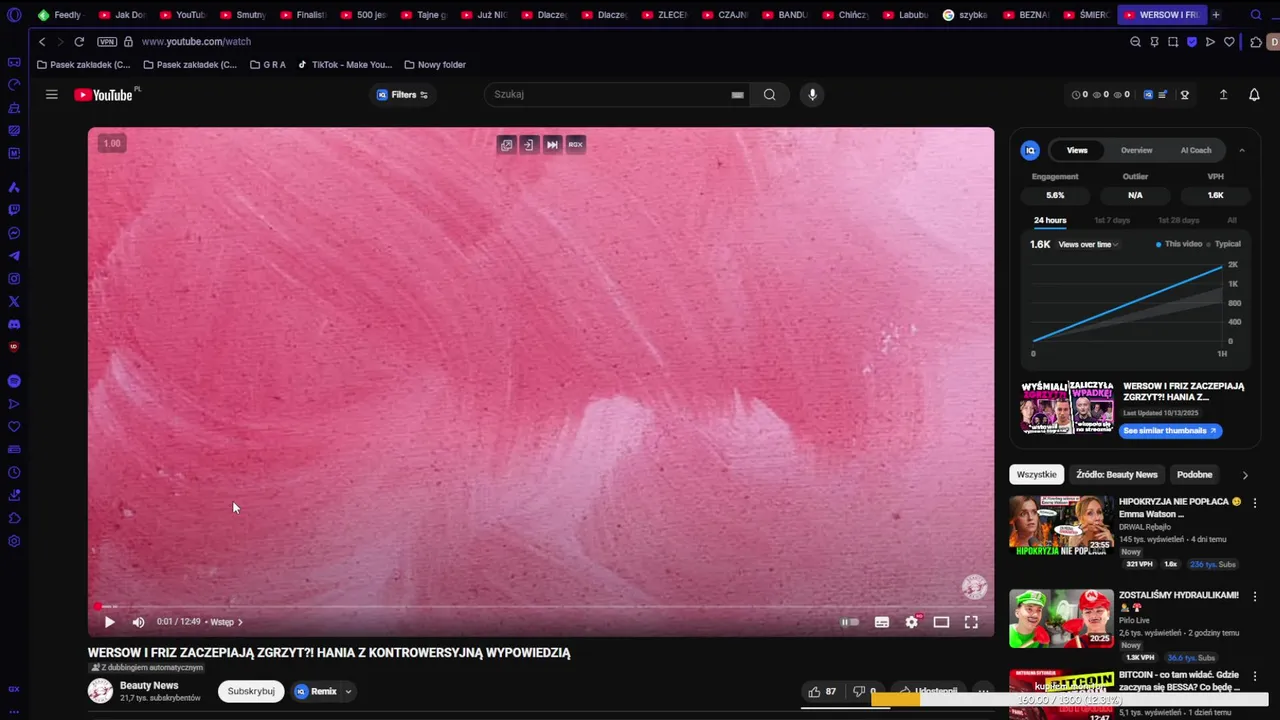Screen dimensions: 1280x720
Task: Mute the video volume
Action: tap(138, 622)
